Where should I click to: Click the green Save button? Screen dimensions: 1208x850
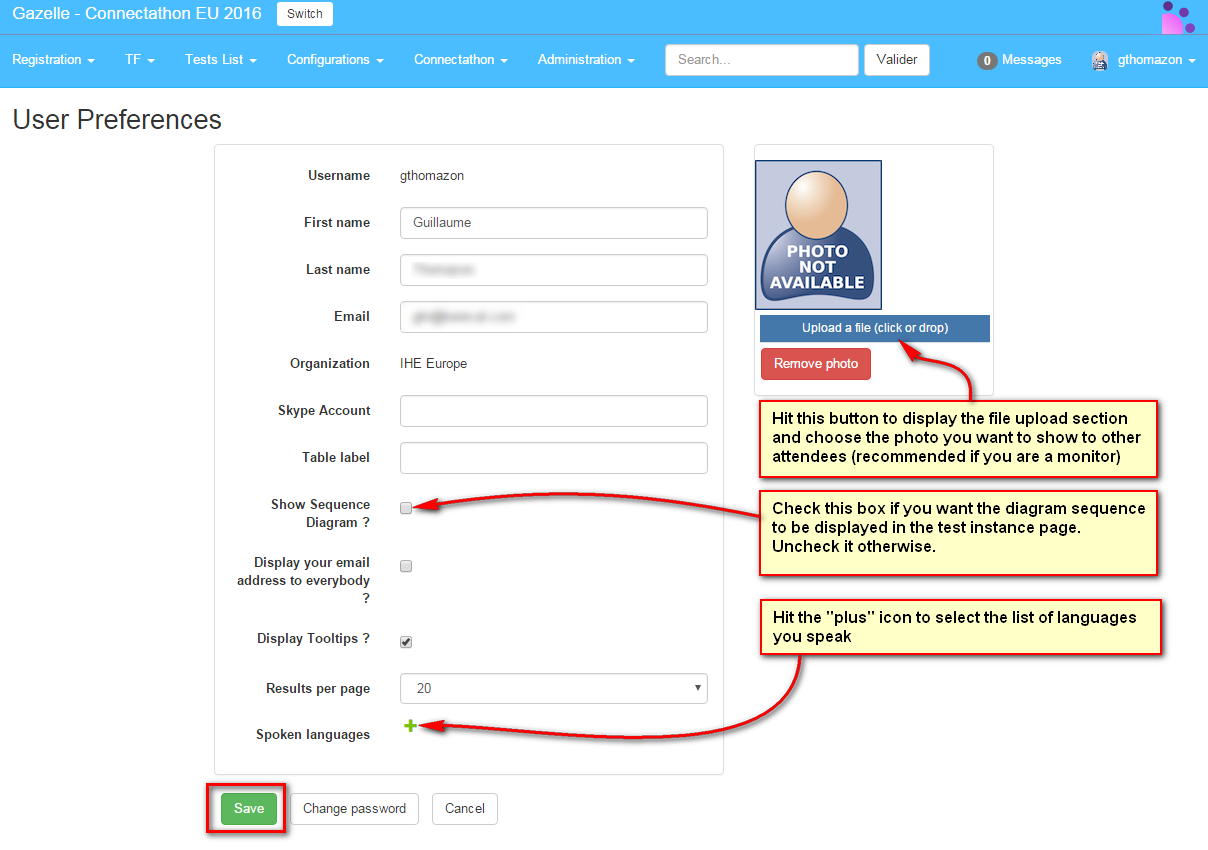pos(248,809)
